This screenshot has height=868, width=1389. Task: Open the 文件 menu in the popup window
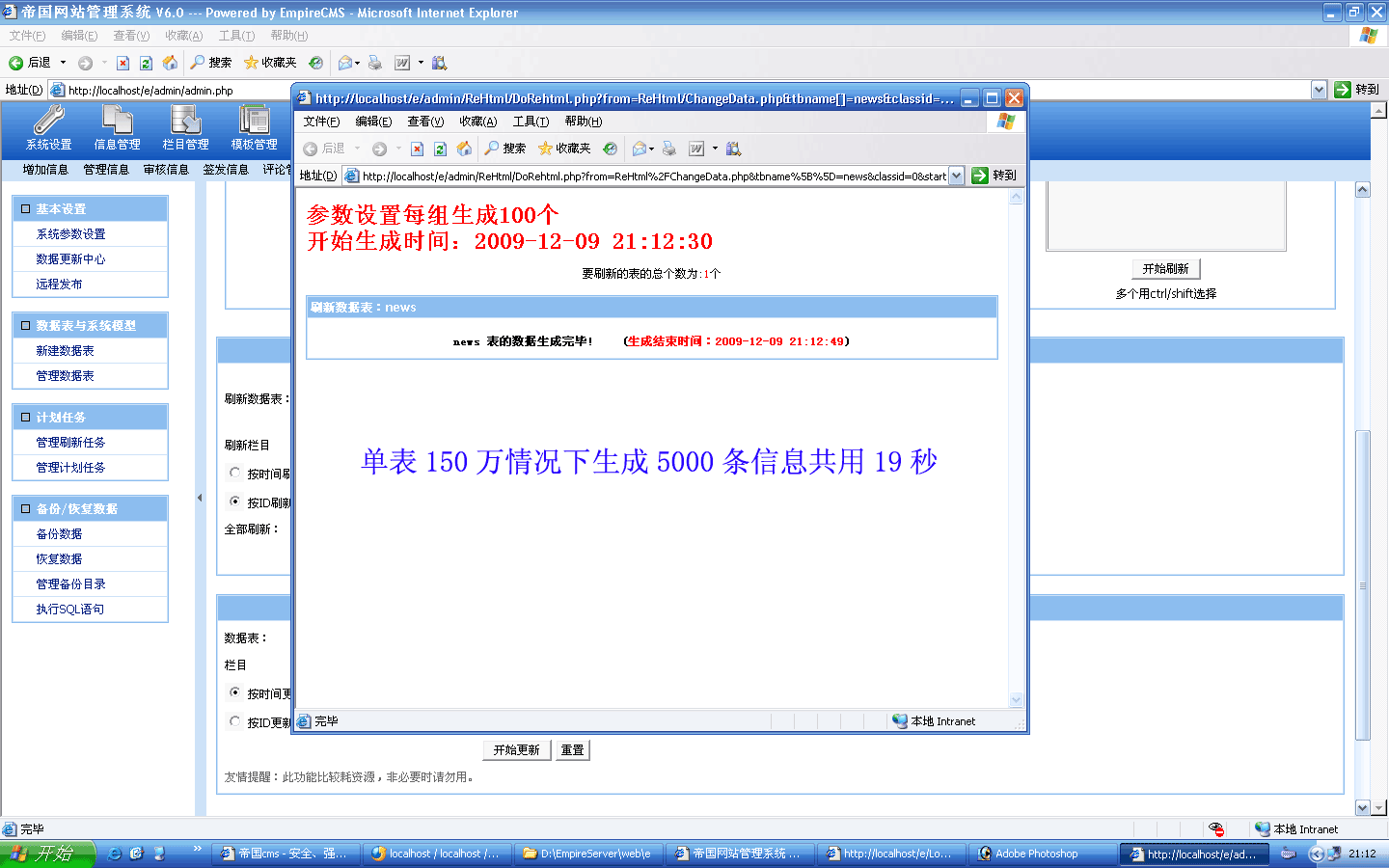point(320,122)
